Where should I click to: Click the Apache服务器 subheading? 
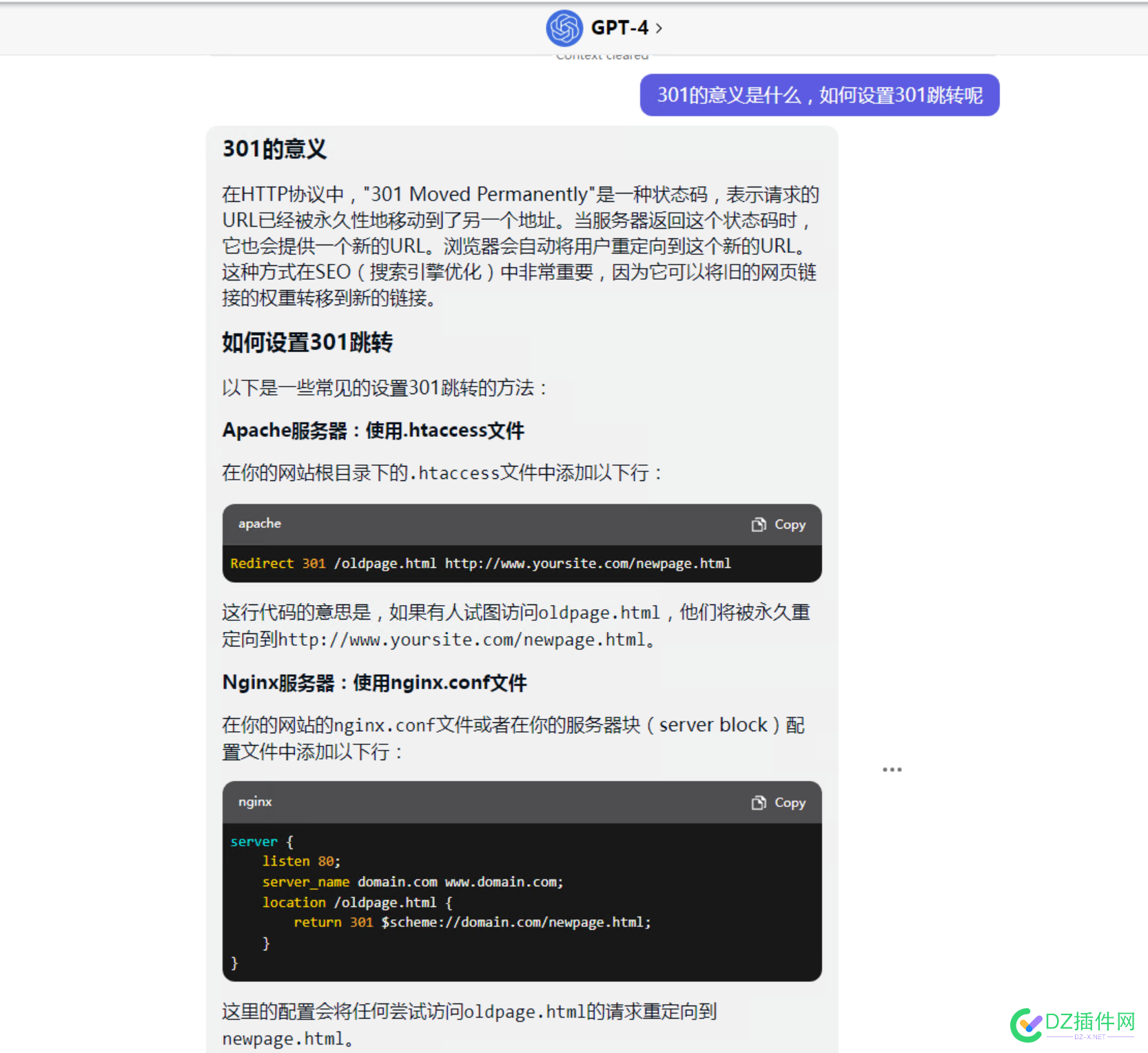[x=373, y=431]
